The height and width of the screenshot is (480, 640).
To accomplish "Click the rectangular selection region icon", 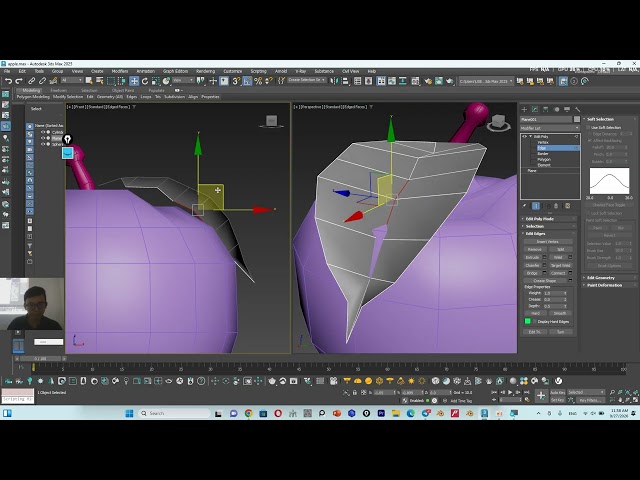I will pyautogui.click(x=111, y=81).
